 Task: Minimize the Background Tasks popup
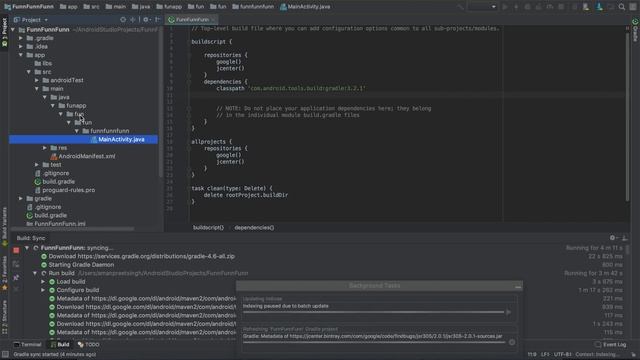[518, 286]
